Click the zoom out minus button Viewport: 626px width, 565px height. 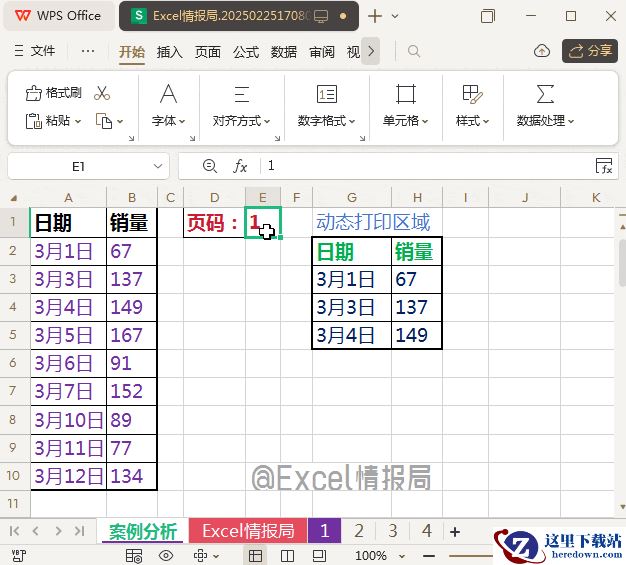pos(429,556)
